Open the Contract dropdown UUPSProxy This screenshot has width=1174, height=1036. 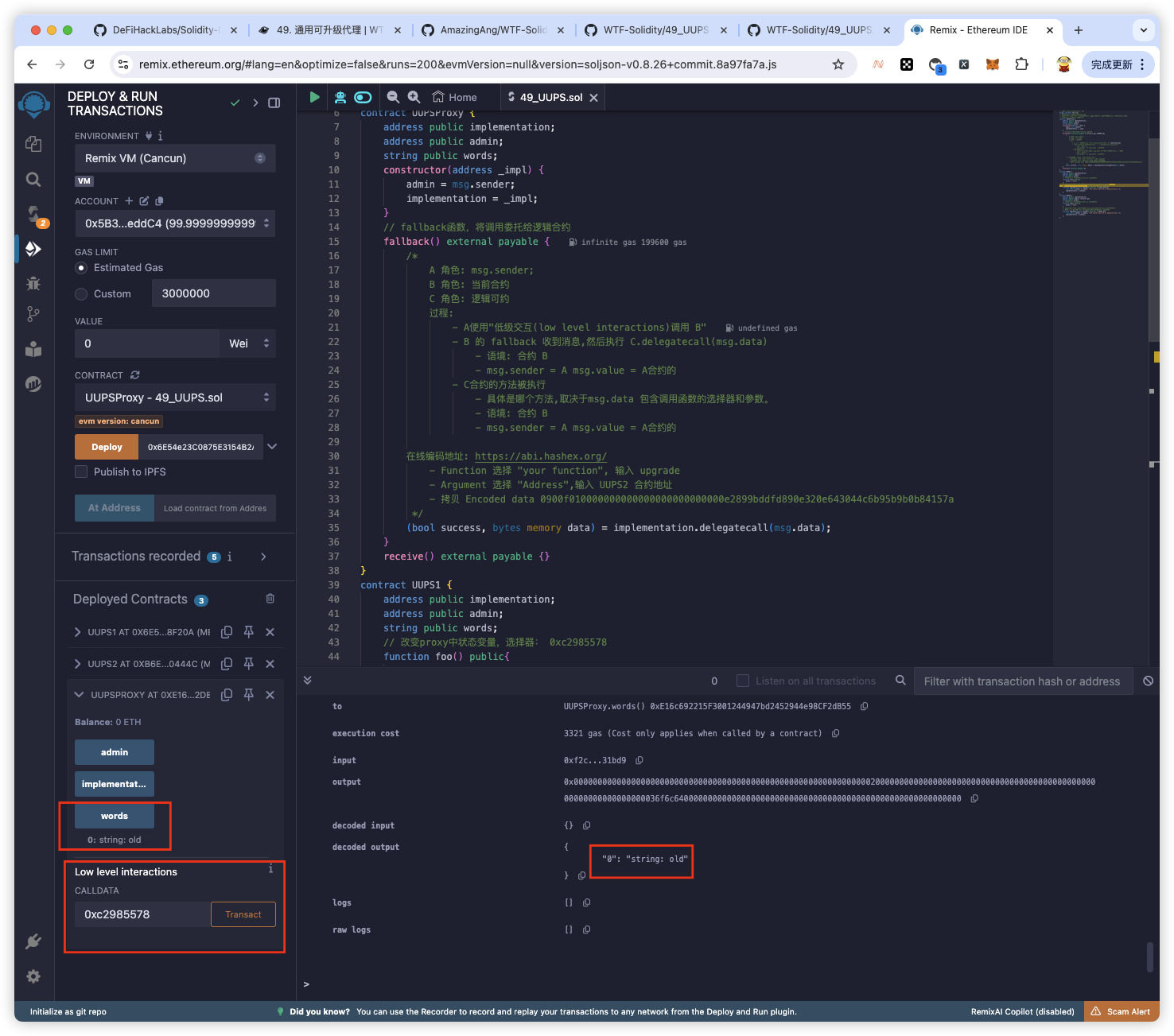pyautogui.click(x=175, y=398)
